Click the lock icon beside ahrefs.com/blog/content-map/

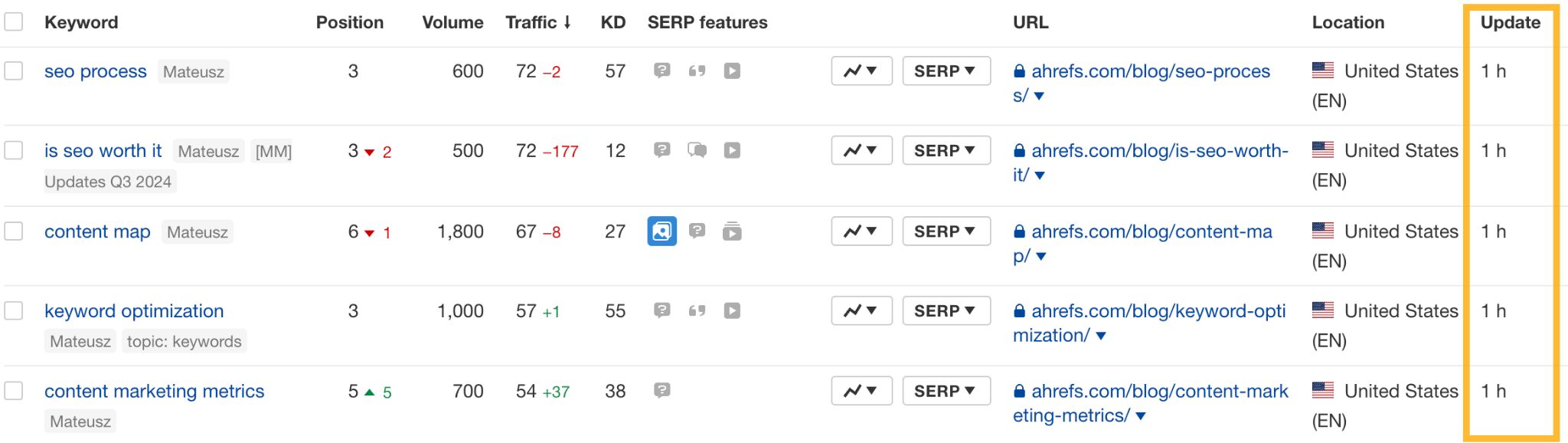[x=1018, y=231]
